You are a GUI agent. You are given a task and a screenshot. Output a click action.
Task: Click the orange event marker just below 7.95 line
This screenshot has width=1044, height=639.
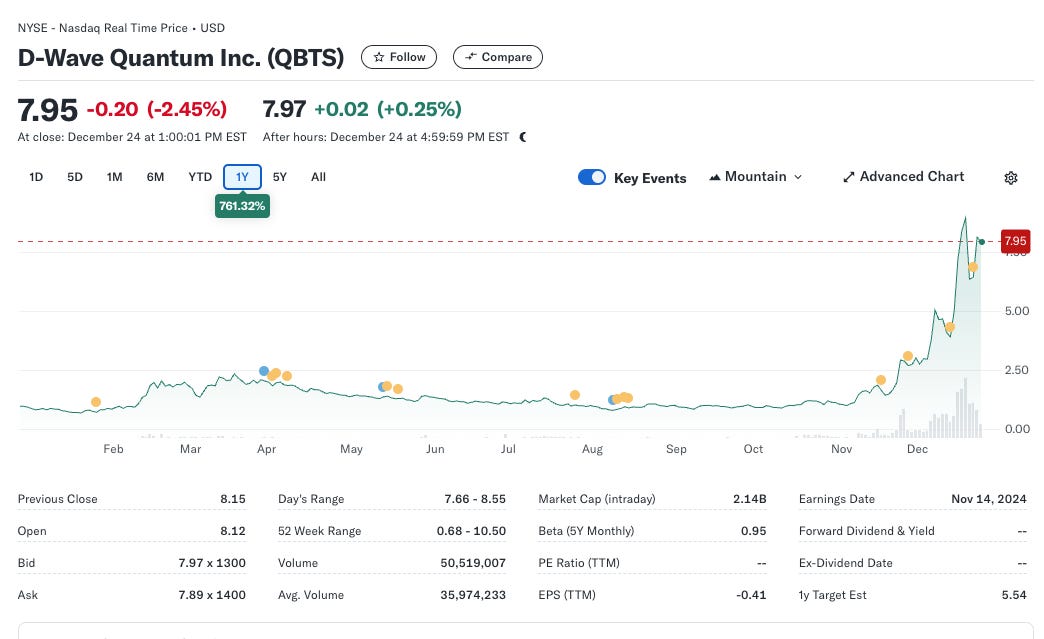tap(973, 267)
